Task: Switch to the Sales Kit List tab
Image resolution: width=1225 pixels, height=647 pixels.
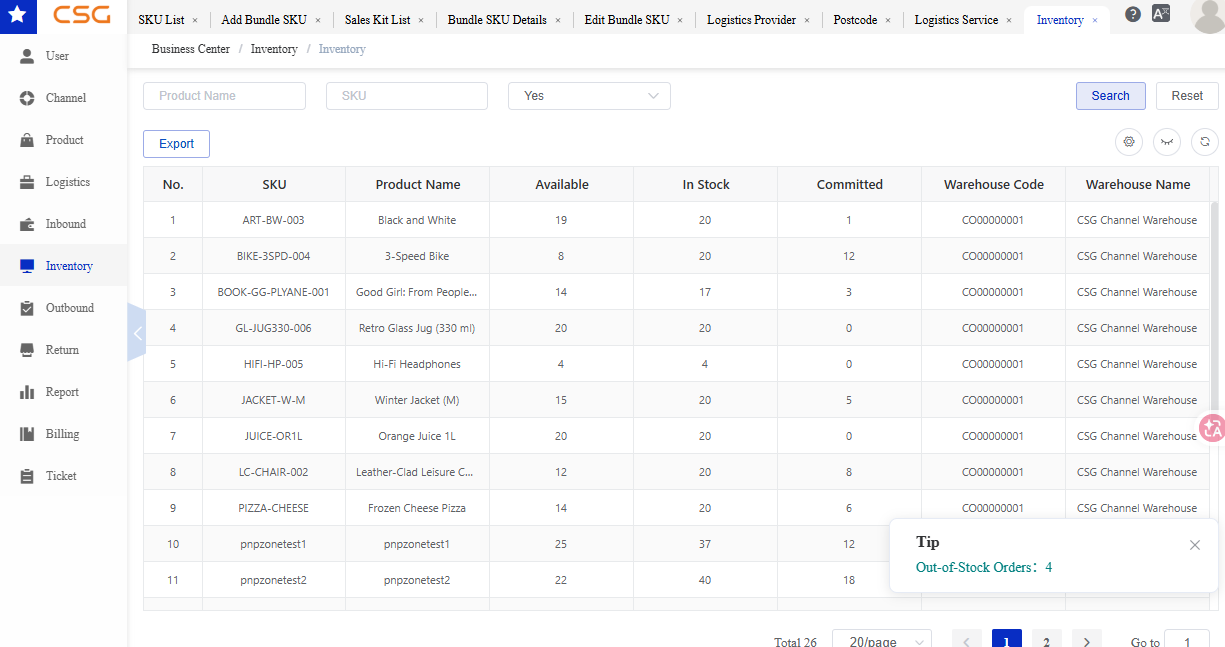Action: point(377,20)
